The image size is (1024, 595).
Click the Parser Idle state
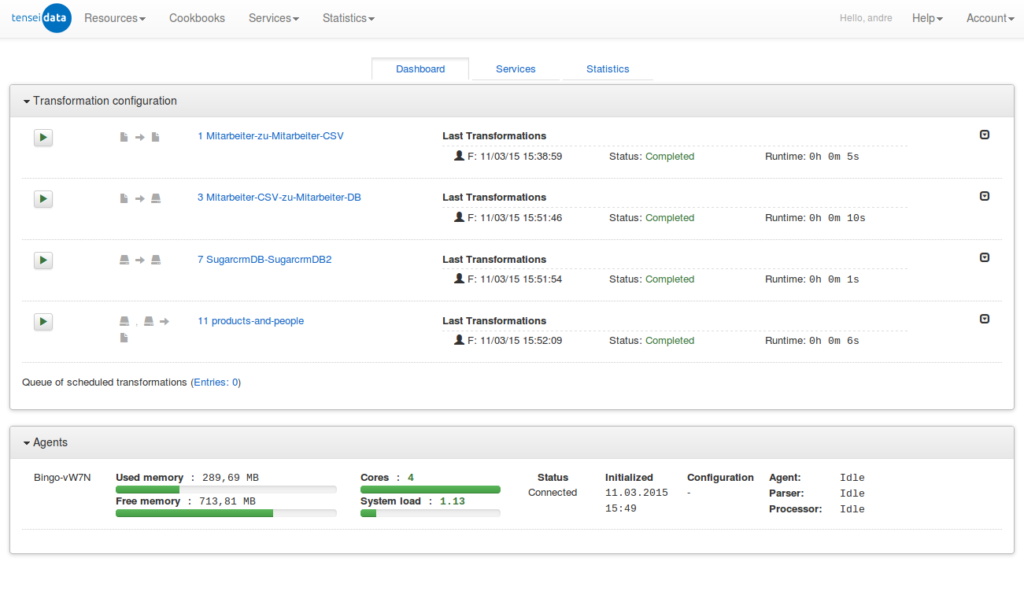tap(852, 493)
